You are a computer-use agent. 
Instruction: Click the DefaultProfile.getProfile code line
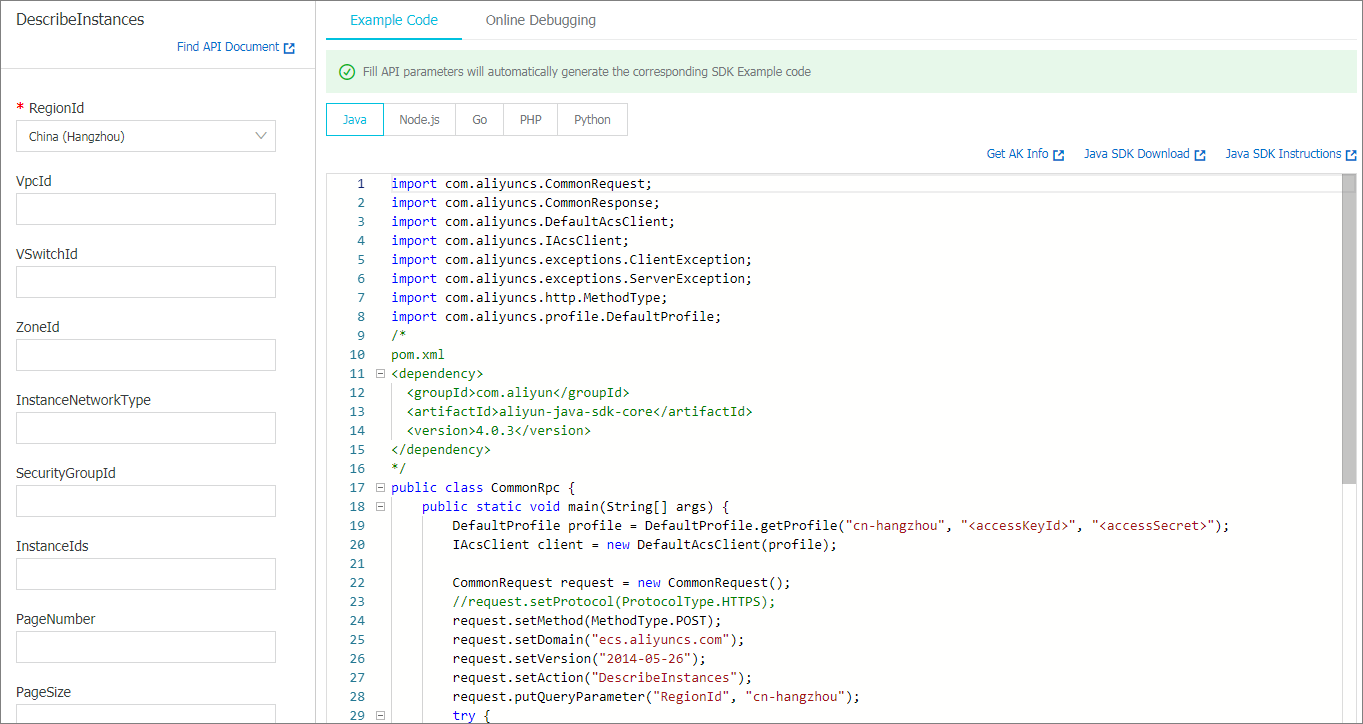(x=840, y=526)
